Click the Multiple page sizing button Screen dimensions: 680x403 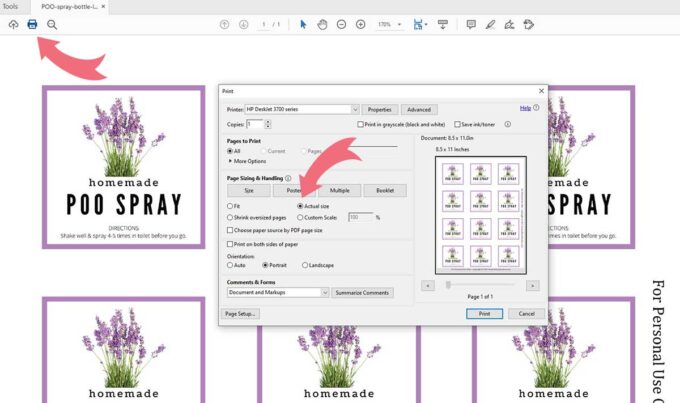tap(339, 189)
